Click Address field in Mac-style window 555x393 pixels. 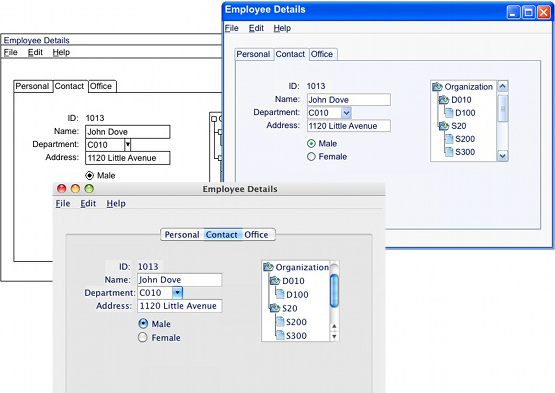click(180, 306)
